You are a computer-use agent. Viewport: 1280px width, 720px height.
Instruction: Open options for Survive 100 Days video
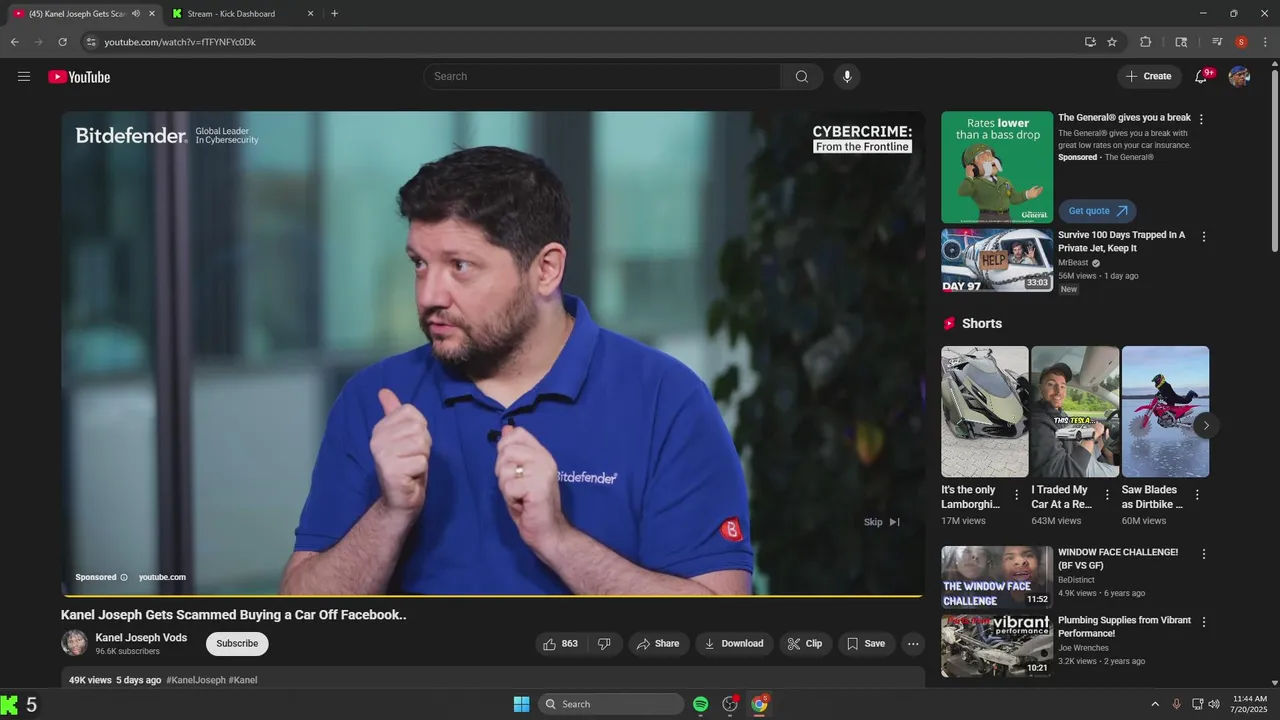click(x=1204, y=237)
